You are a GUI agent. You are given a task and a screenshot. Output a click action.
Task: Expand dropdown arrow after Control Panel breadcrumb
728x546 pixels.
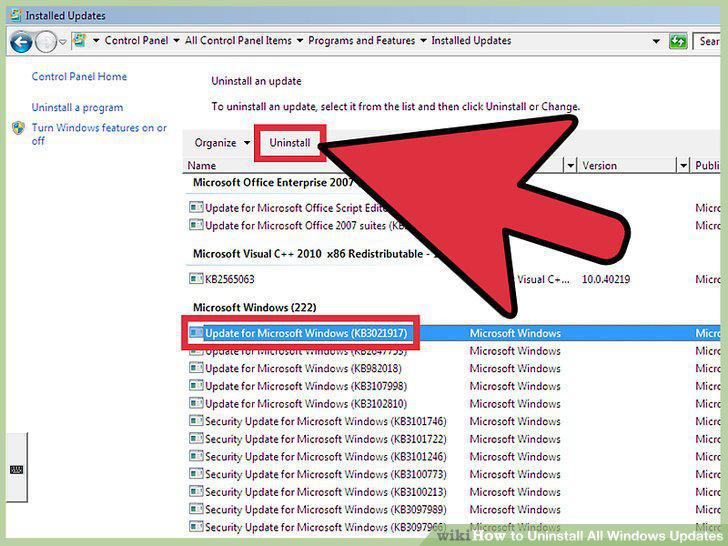(176, 41)
